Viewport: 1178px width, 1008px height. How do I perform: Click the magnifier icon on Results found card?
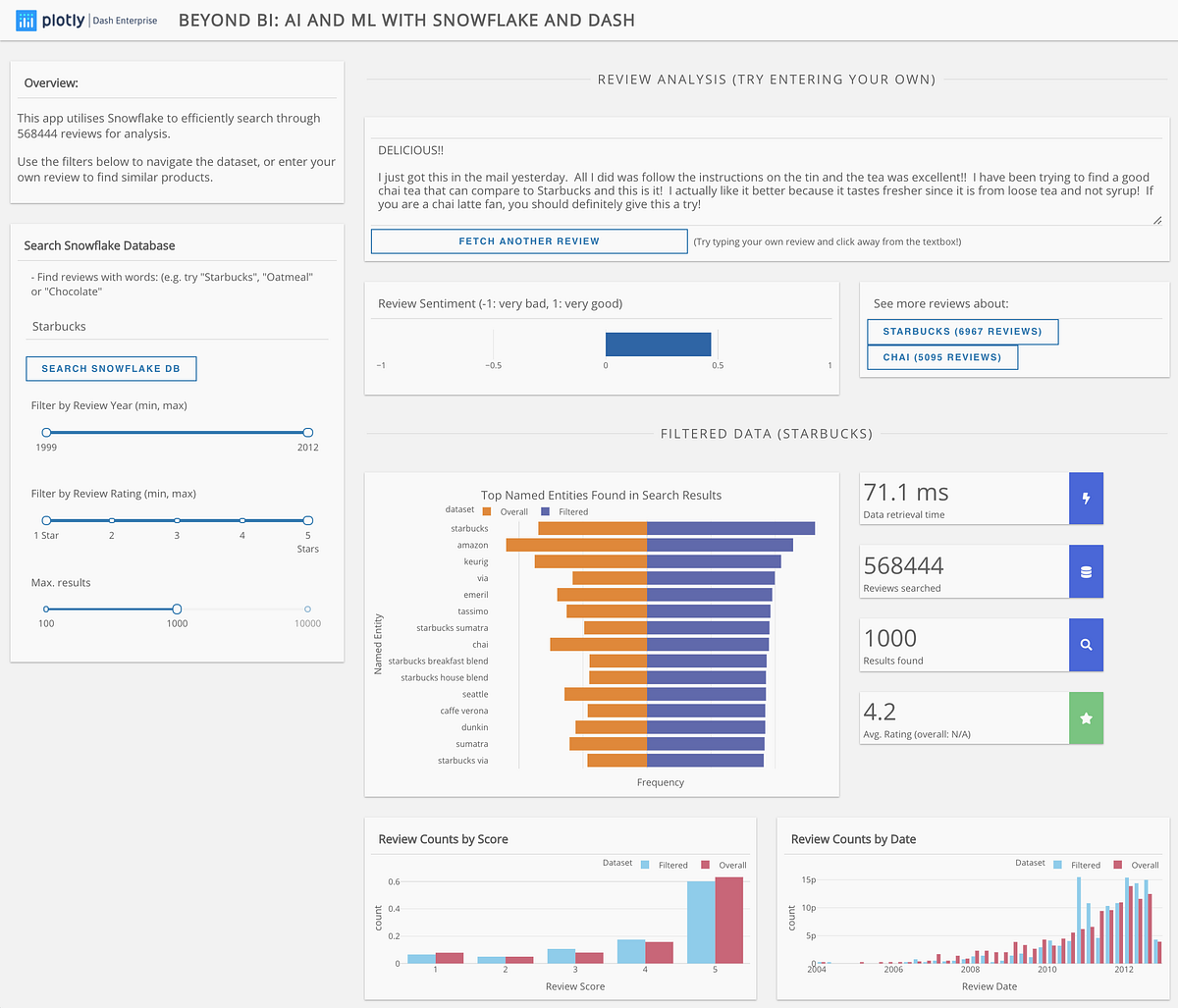coord(1087,645)
